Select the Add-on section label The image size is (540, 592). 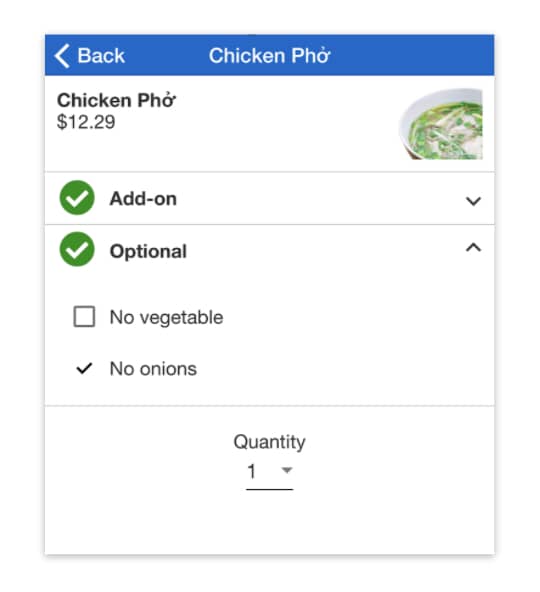143,199
